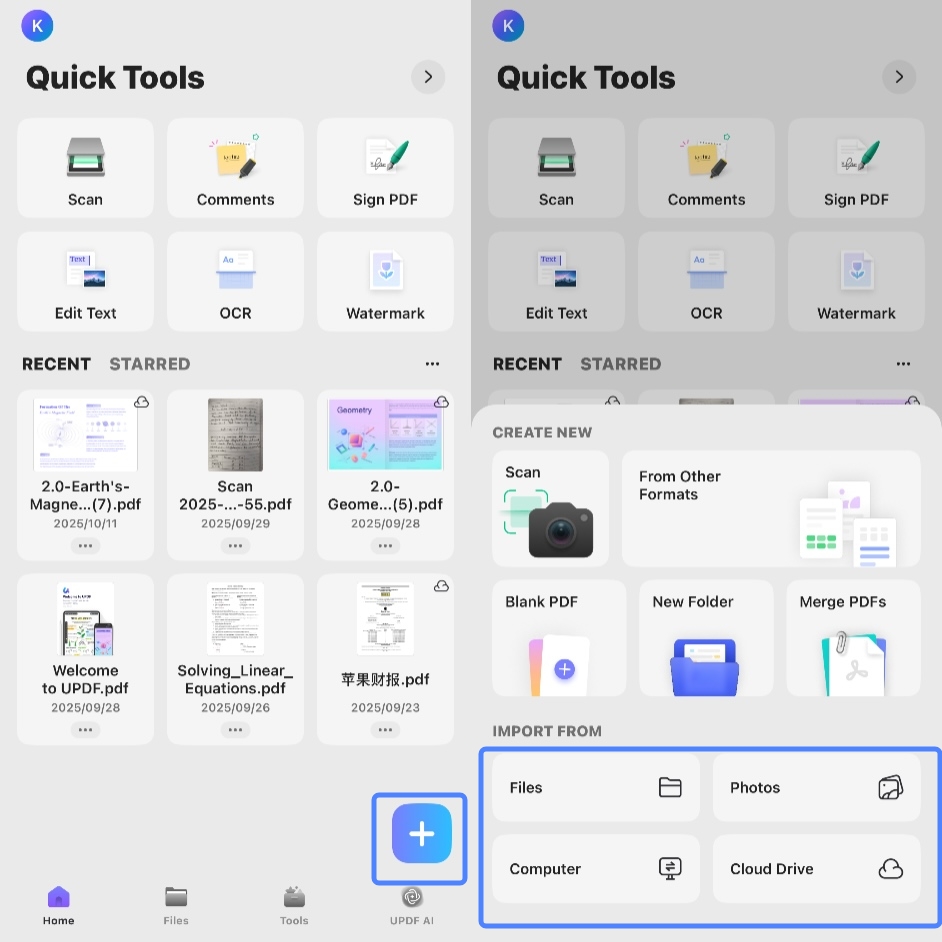
Task: Open options for Scan 2025-...-55.pdf
Action: [x=236, y=546]
